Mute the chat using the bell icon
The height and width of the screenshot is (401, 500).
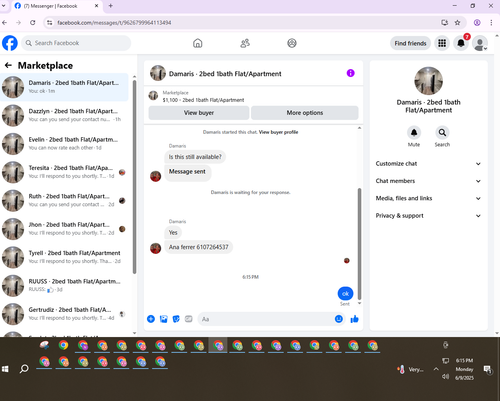tap(414, 133)
